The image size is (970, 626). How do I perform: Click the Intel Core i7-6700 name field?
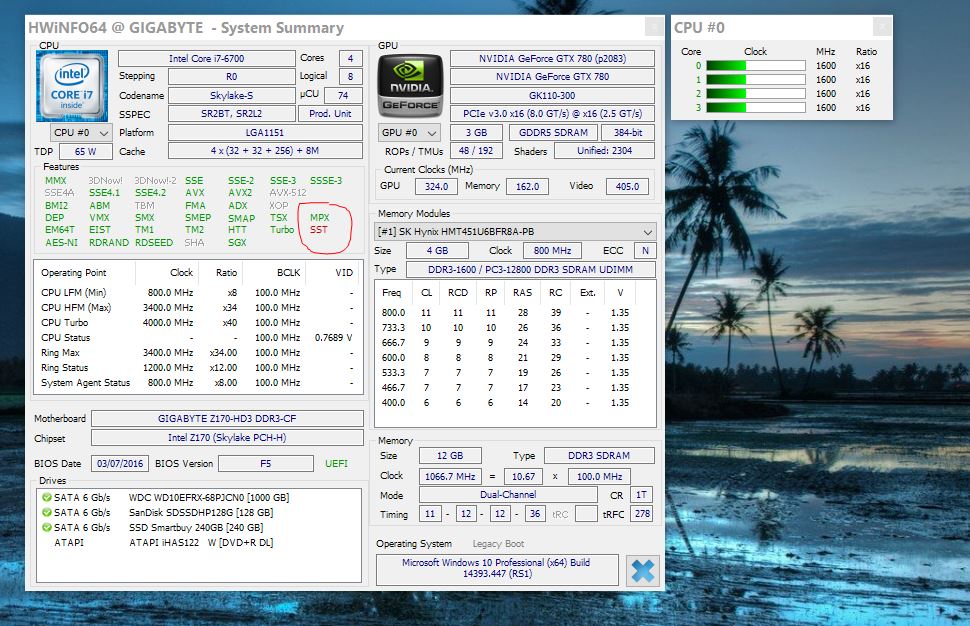pos(207,59)
